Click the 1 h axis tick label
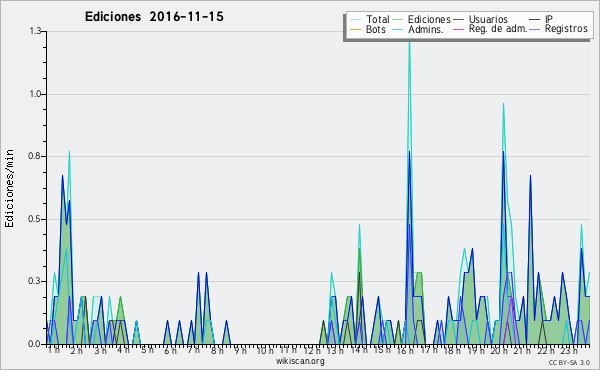600x370 pixels. pos(54,350)
